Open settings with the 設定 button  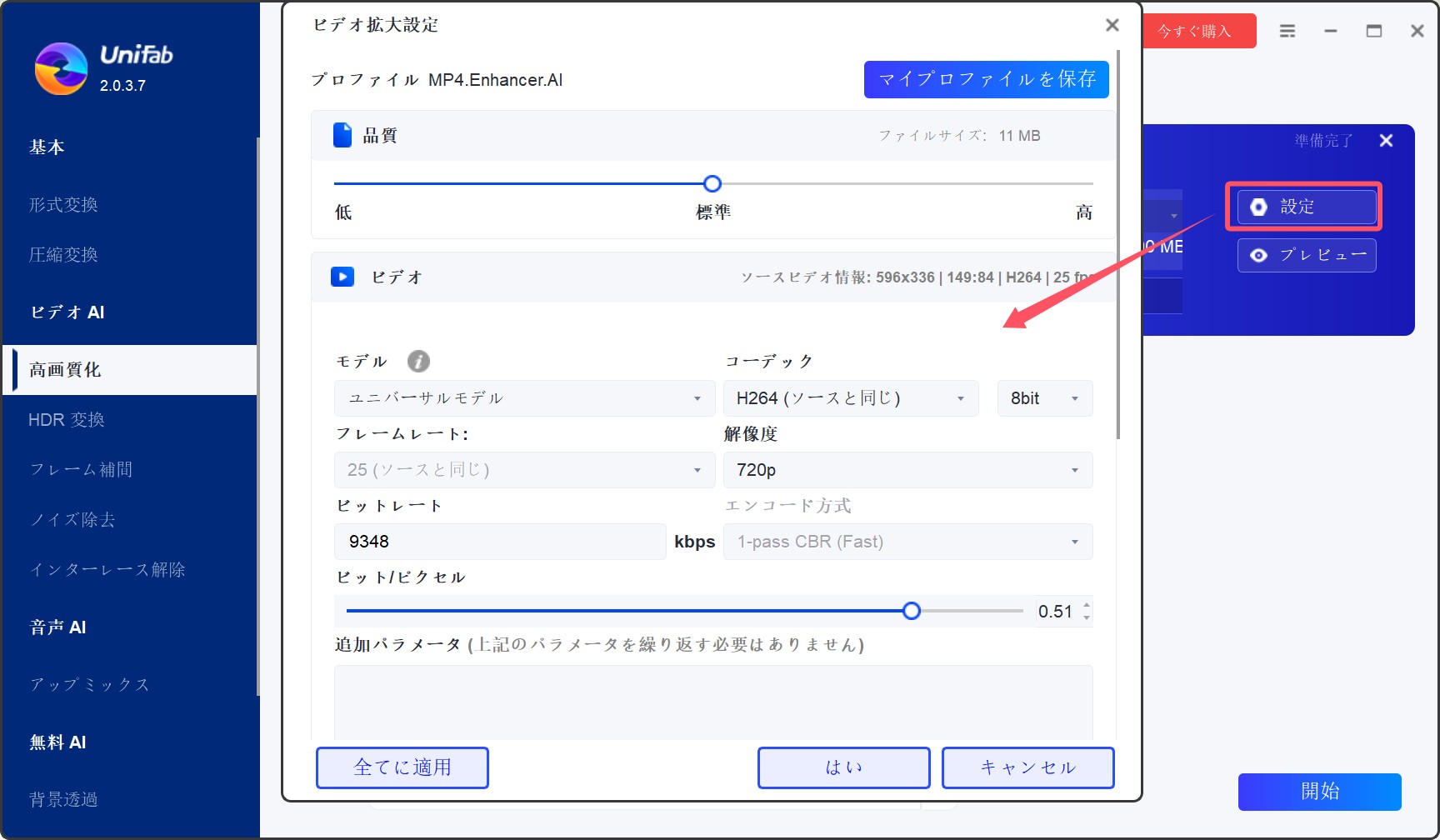(x=1306, y=207)
